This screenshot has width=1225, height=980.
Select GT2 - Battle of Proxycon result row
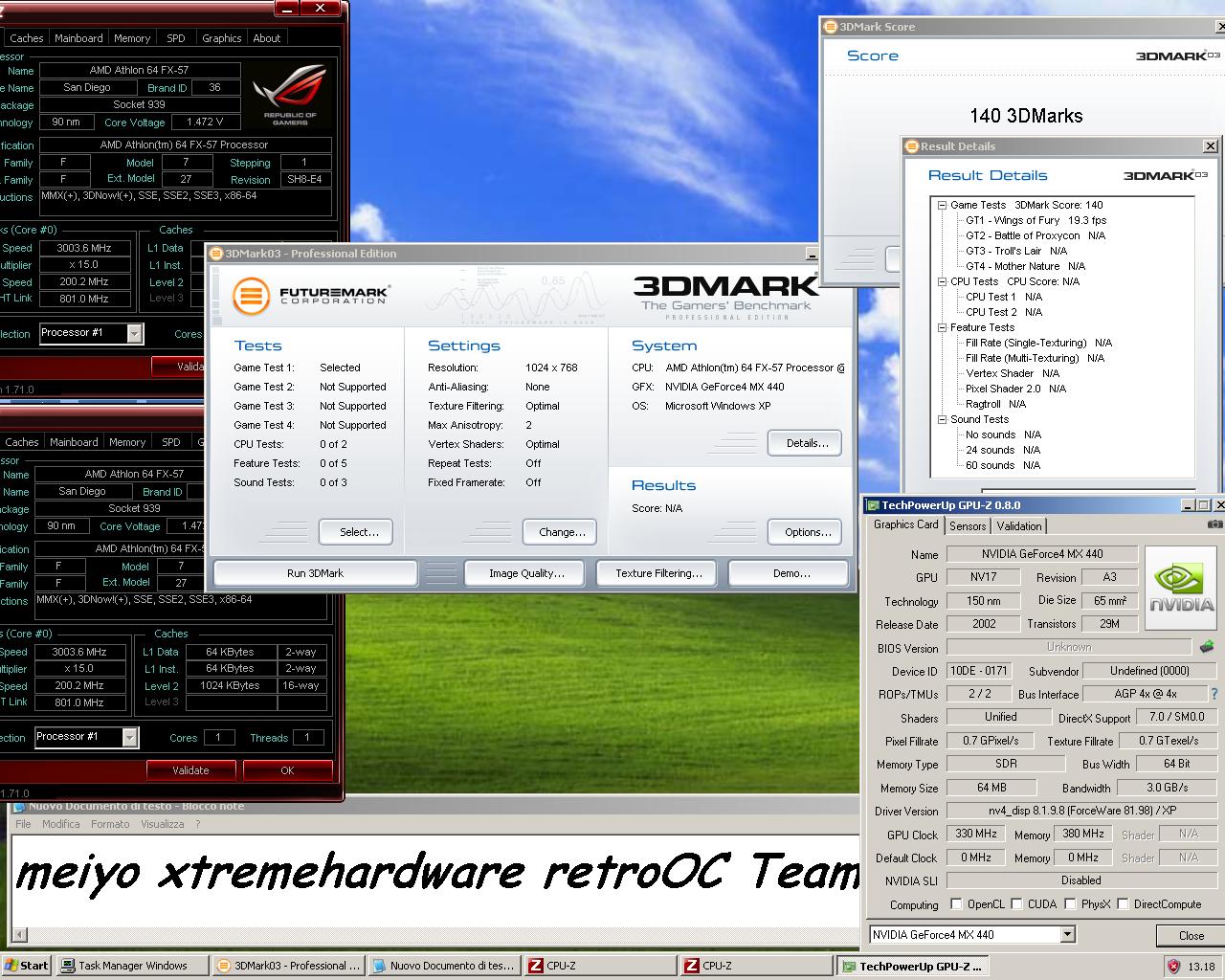click(1035, 235)
